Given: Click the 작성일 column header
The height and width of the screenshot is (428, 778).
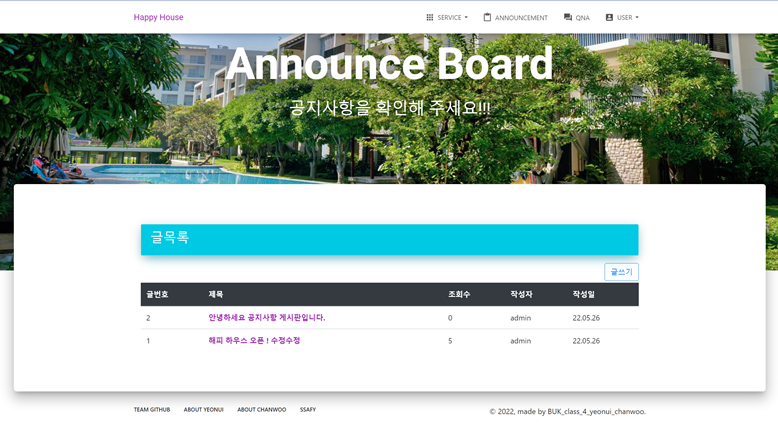Looking at the screenshot, I should 584,294.
